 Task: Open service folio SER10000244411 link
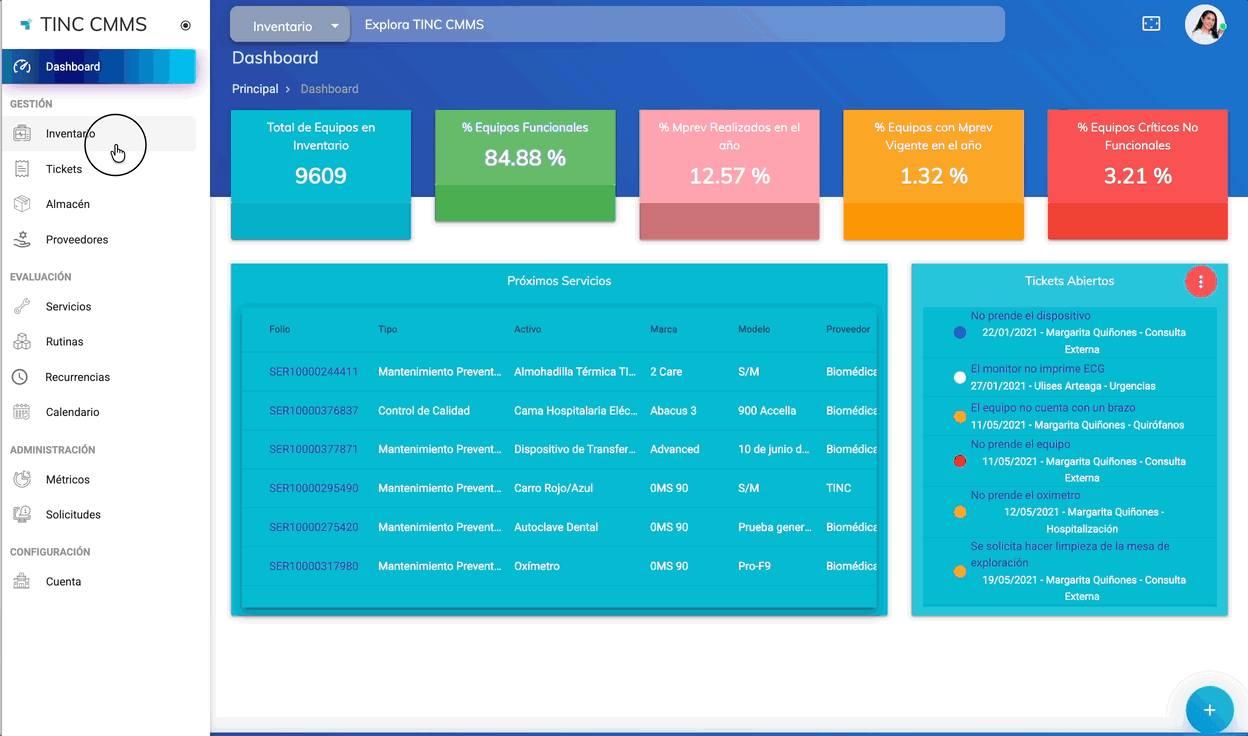click(x=313, y=372)
